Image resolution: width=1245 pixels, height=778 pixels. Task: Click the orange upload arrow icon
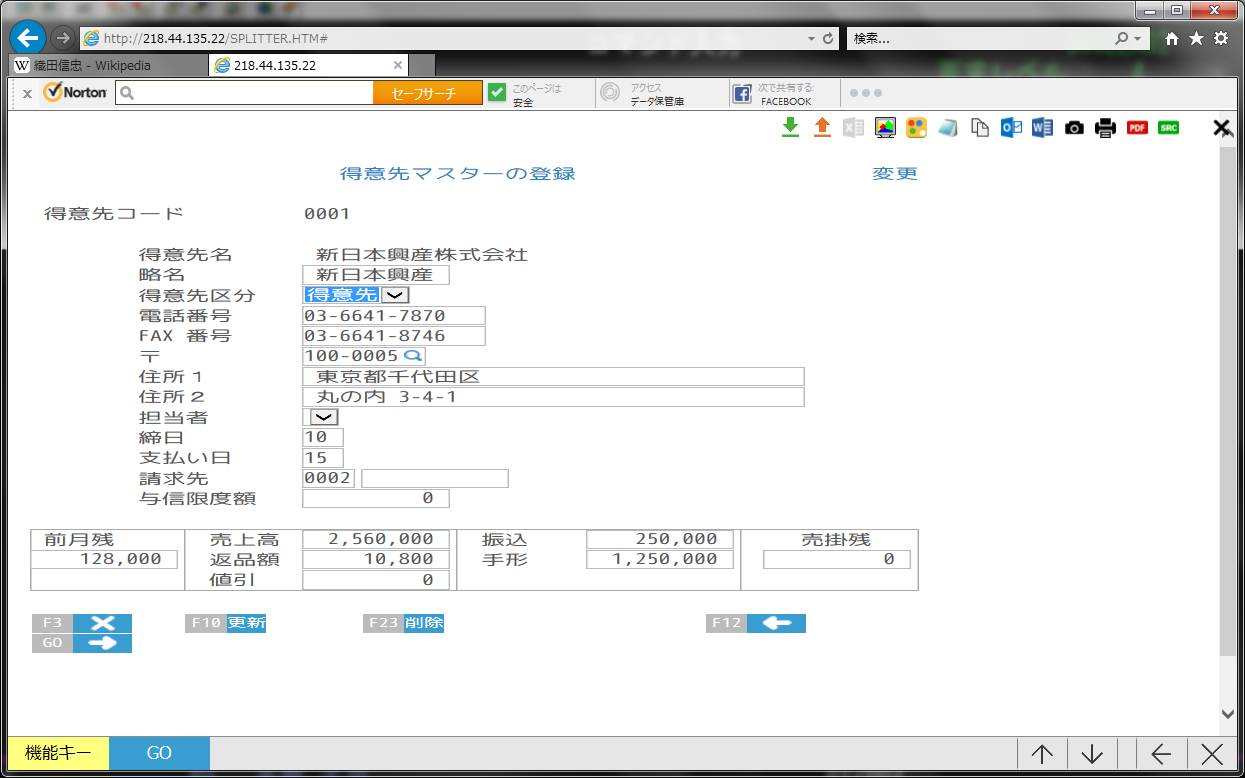822,127
